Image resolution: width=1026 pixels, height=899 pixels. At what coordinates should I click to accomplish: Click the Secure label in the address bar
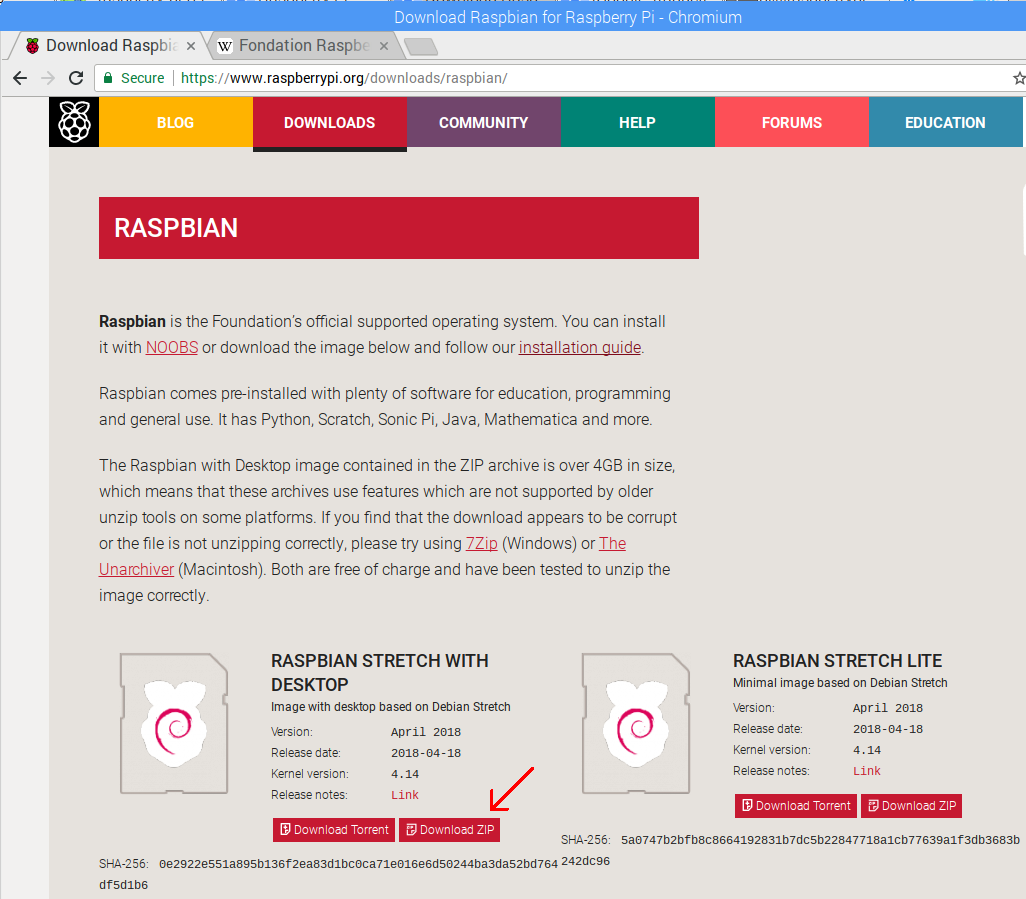pos(143,78)
